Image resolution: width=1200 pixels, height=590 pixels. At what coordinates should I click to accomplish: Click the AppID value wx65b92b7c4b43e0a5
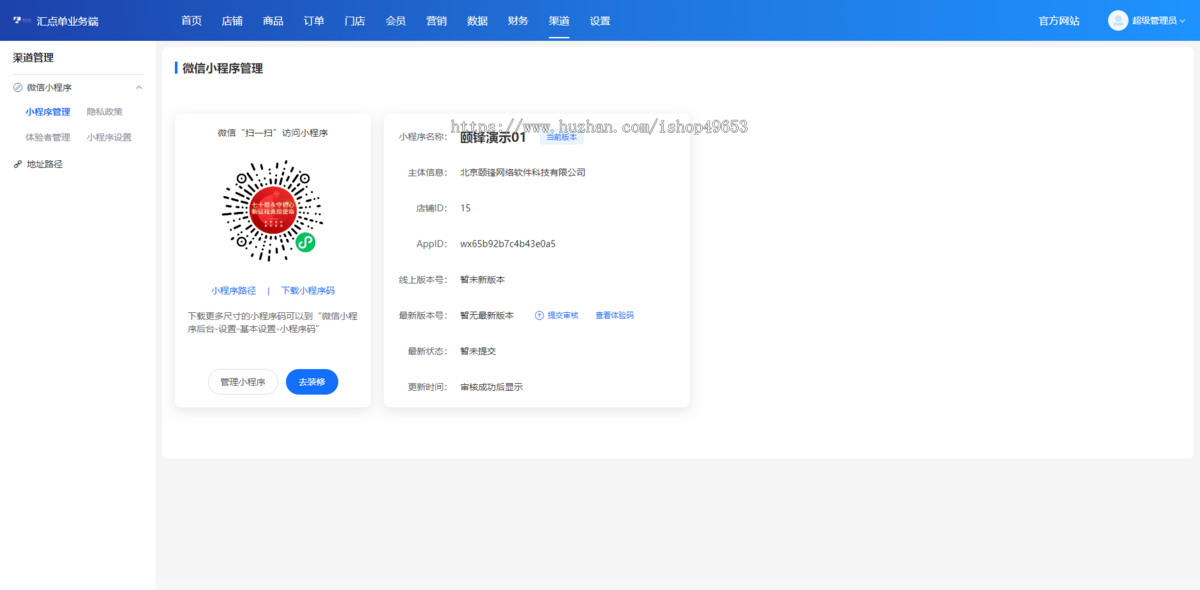coord(508,244)
